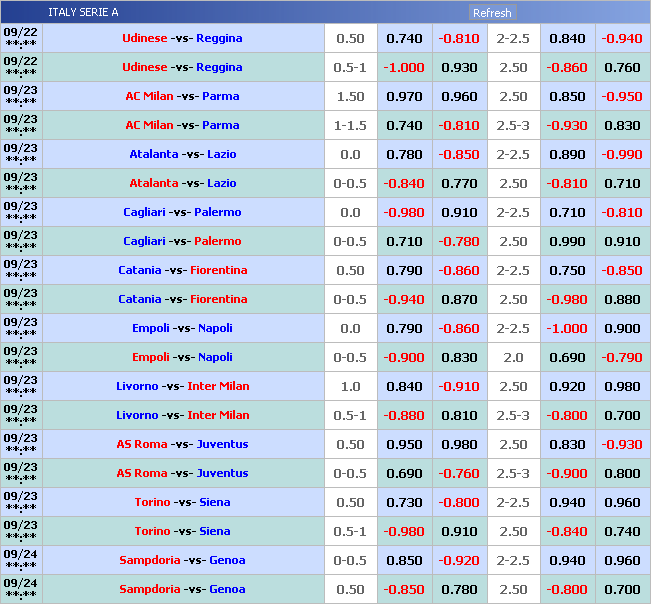Choose the 0.780 odds for Sampdoria-Genoa

(459, 590)
